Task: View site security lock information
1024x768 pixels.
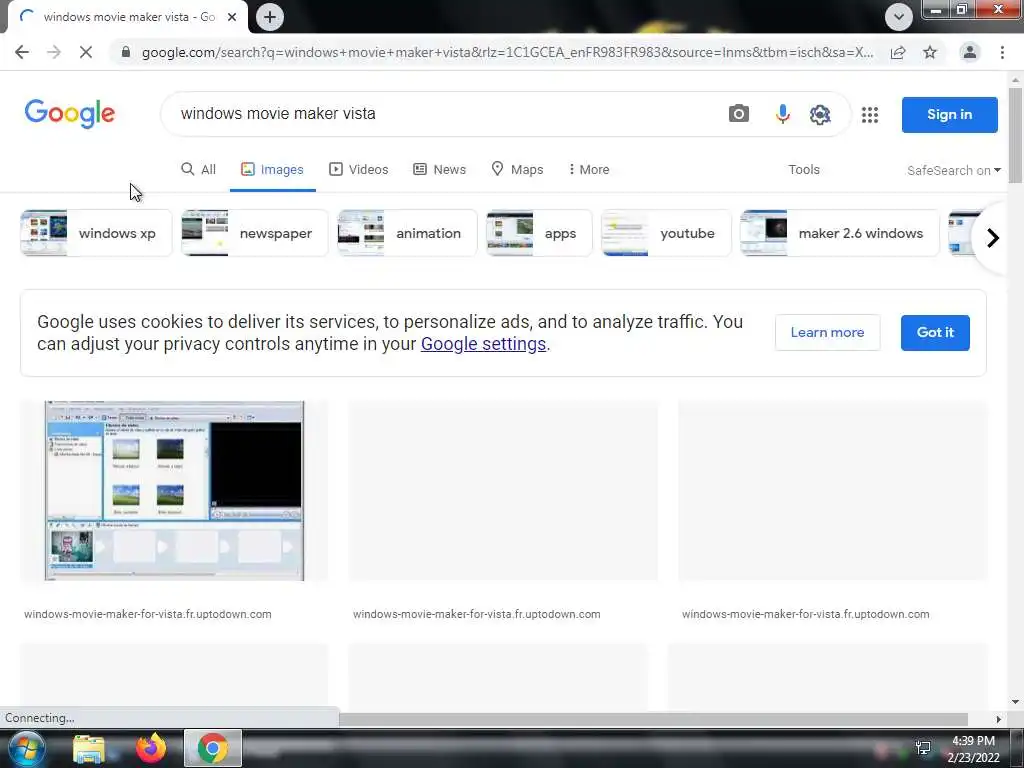Action: tap(126, 52)
